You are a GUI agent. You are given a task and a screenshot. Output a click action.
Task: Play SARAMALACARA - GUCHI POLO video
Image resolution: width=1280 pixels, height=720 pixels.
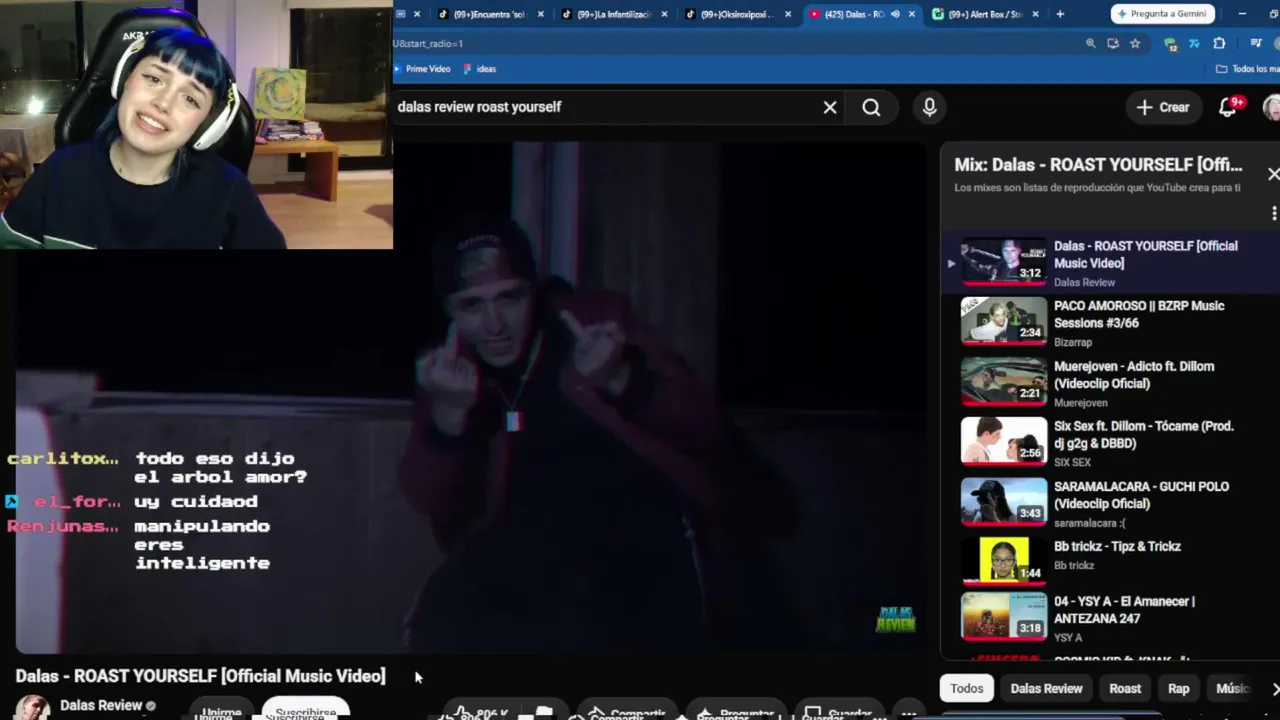point(1110,503)
